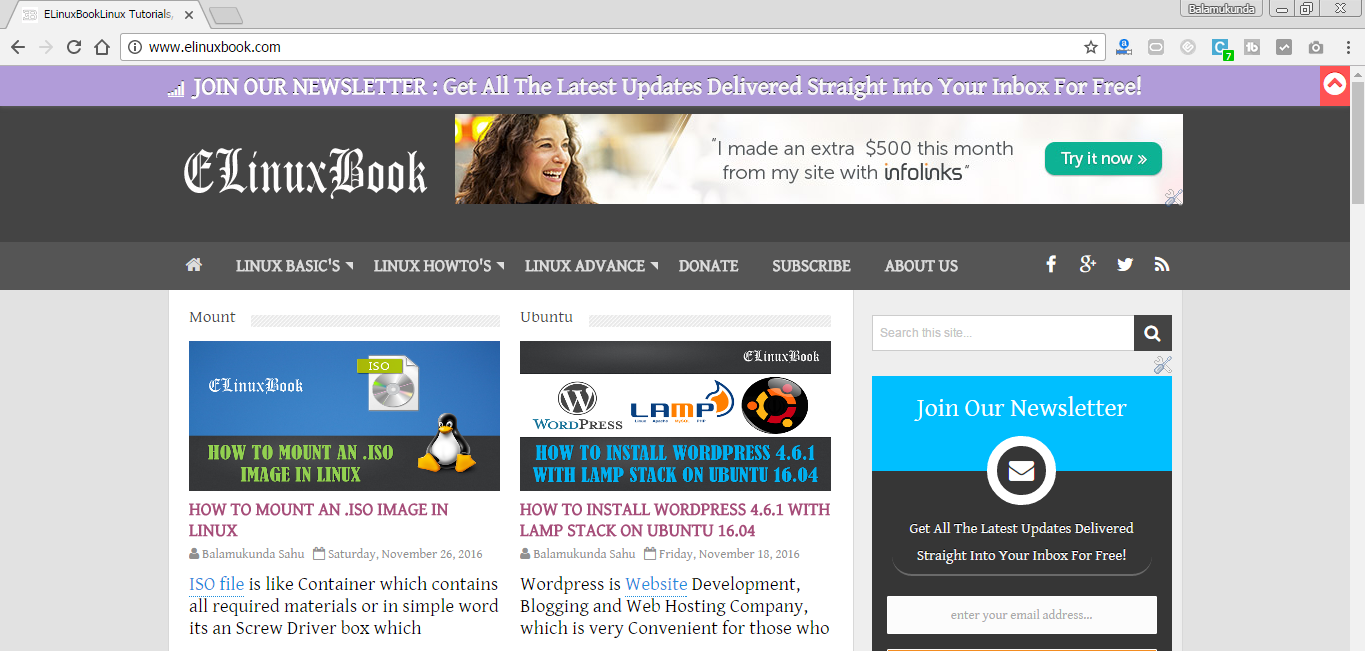This screenshot has width=1365, height=651.
Task: Open the 'tb' extension icon
Action: [x=1252, y=47]
